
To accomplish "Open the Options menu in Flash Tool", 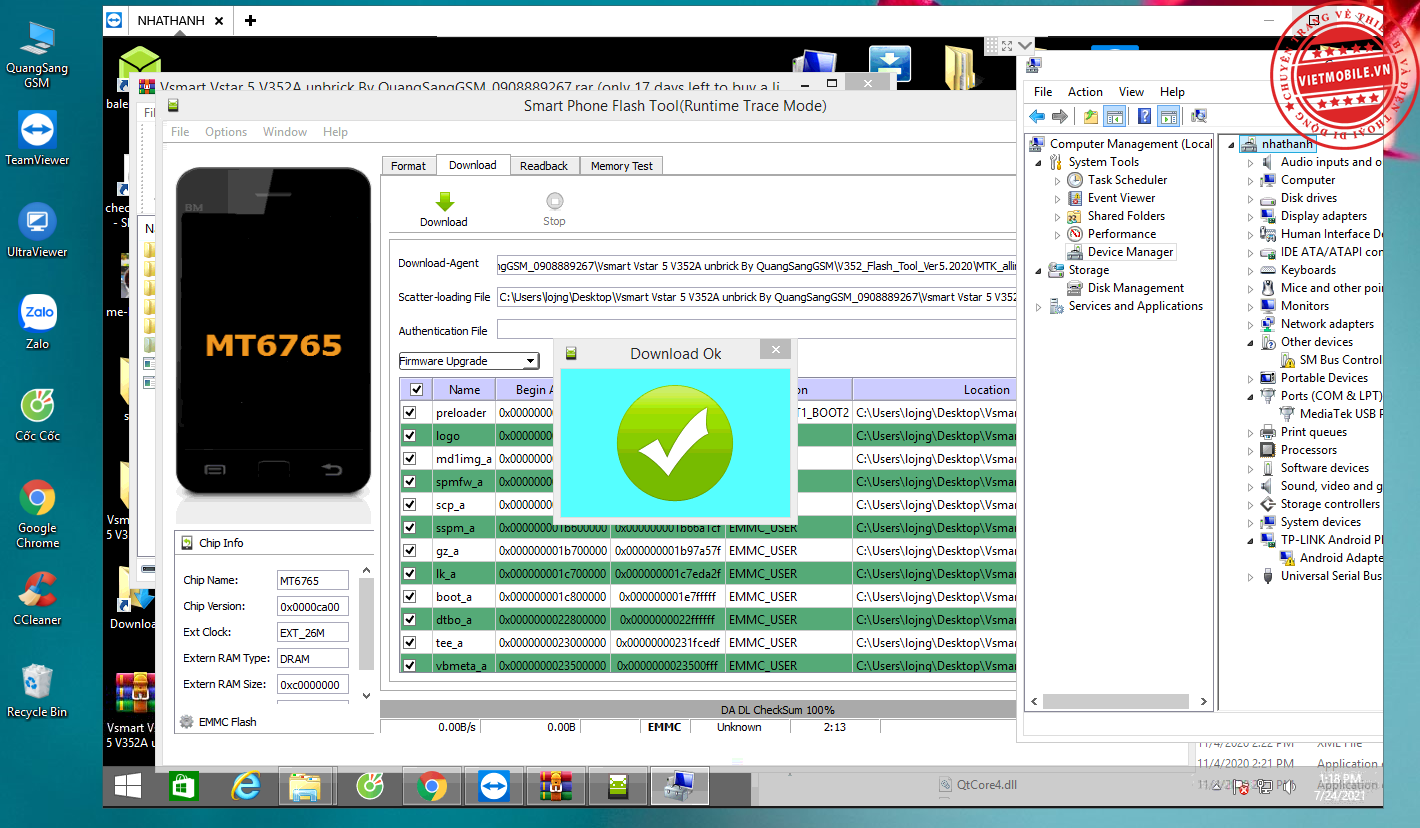I will [x=226, y=131].
